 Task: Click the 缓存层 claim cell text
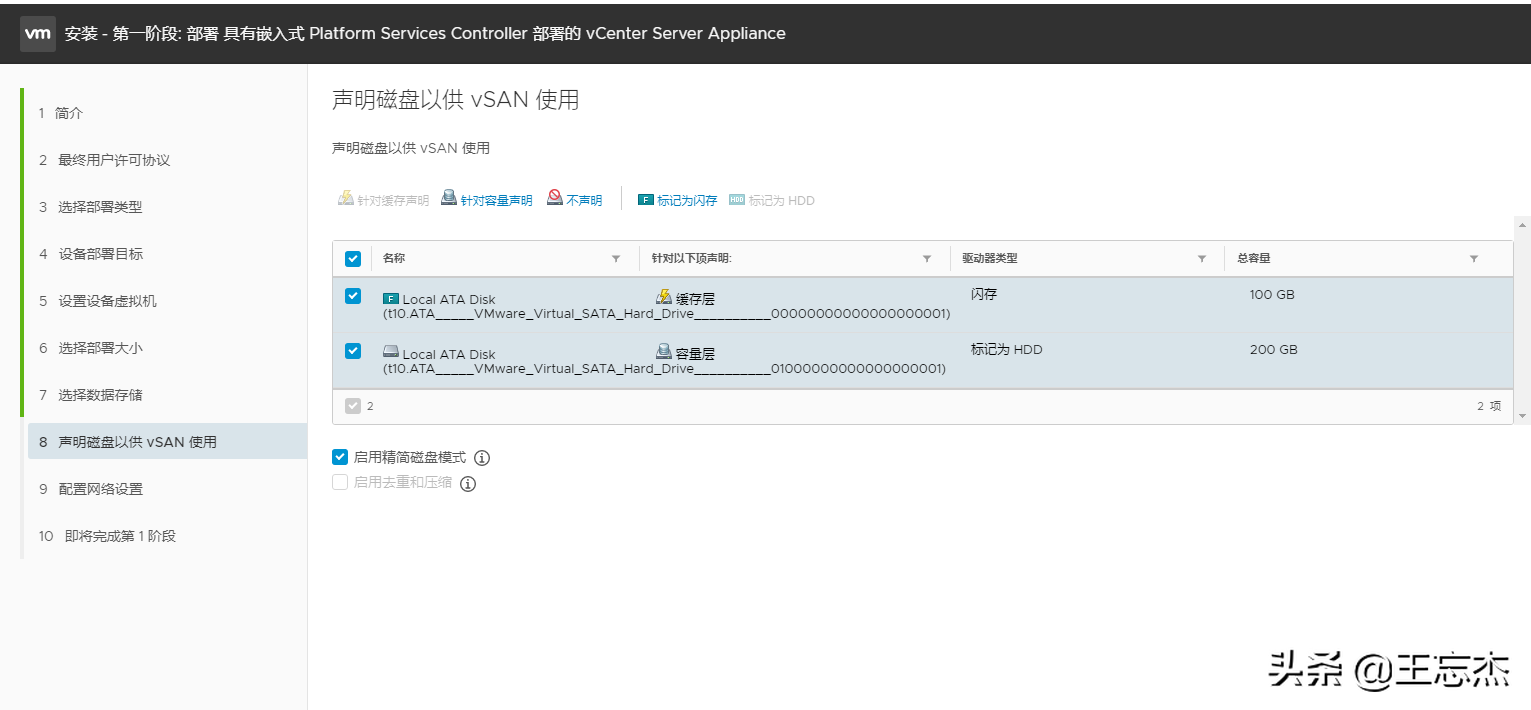coord(695,299)
